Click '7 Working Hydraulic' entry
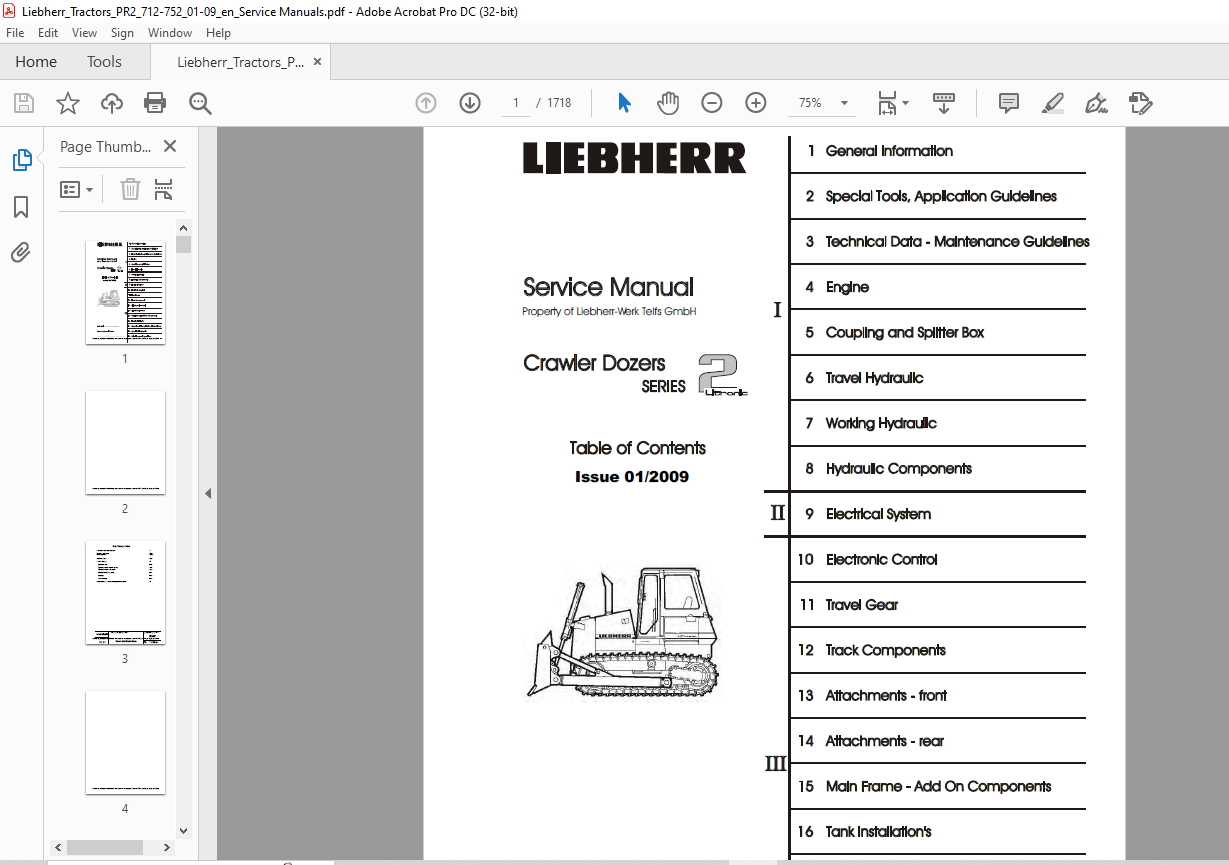The height and width of the screenshot is (865, 1229). click(x=871, y=423)
